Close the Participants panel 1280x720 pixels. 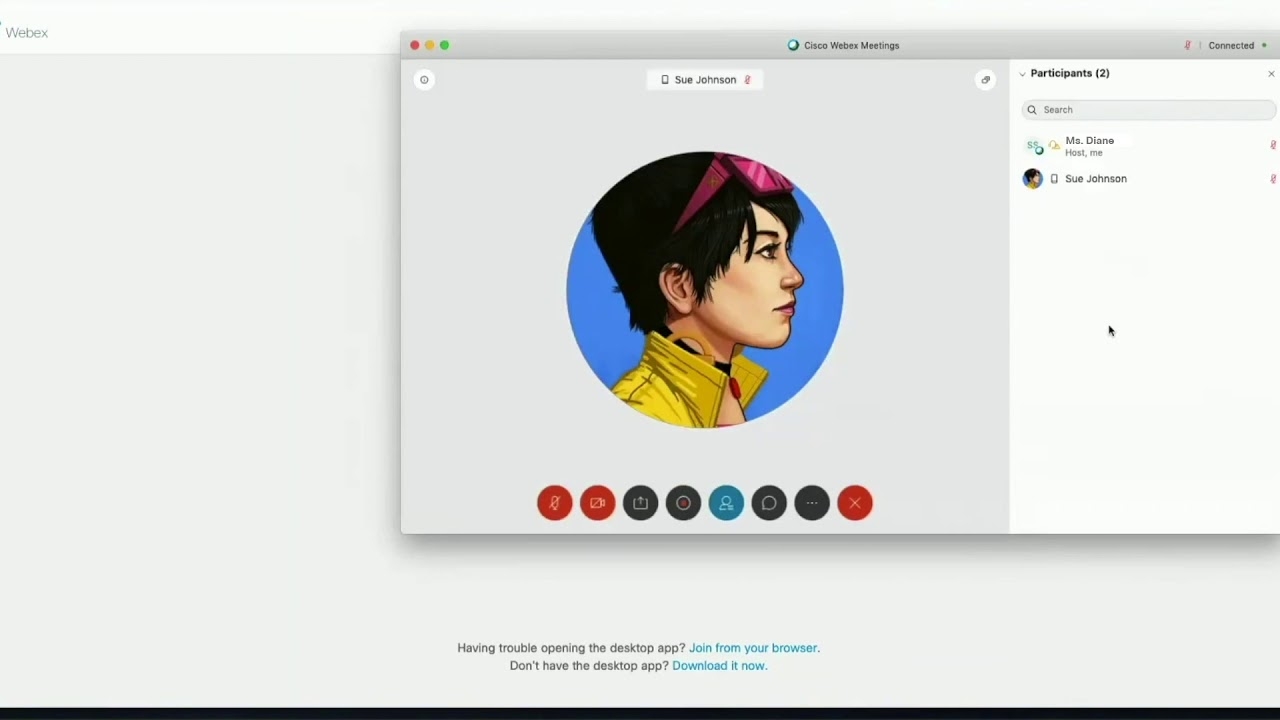(x=1271, y=74)
